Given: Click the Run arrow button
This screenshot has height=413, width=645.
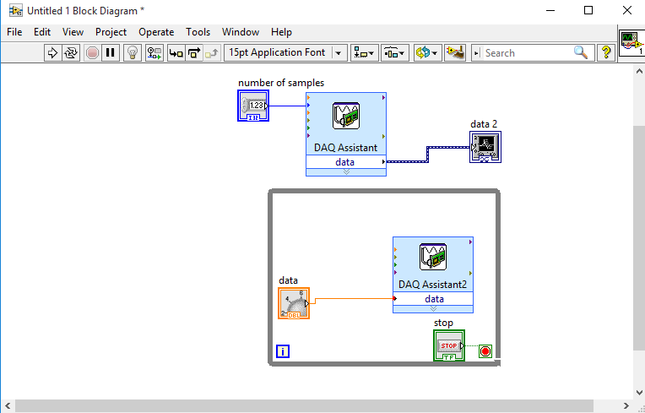Looking at the screenshot, I should (53, 53).
